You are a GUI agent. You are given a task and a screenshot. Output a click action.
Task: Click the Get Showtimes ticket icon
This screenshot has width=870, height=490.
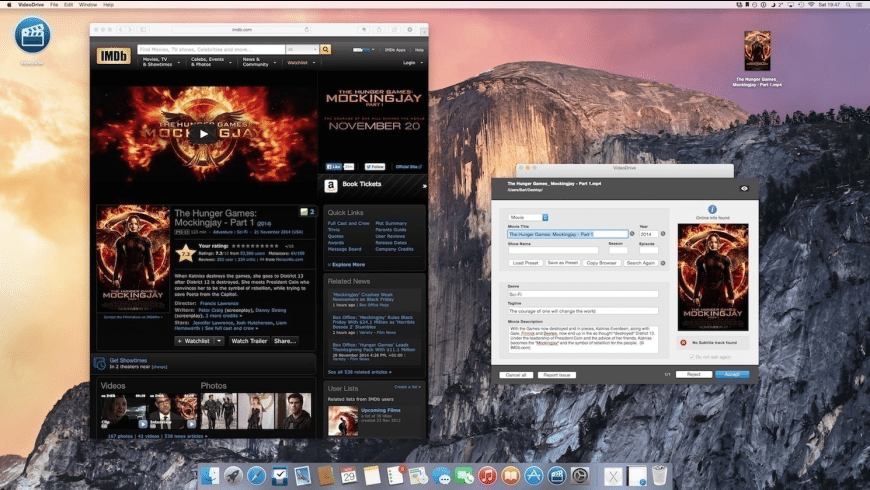[100, 363]
